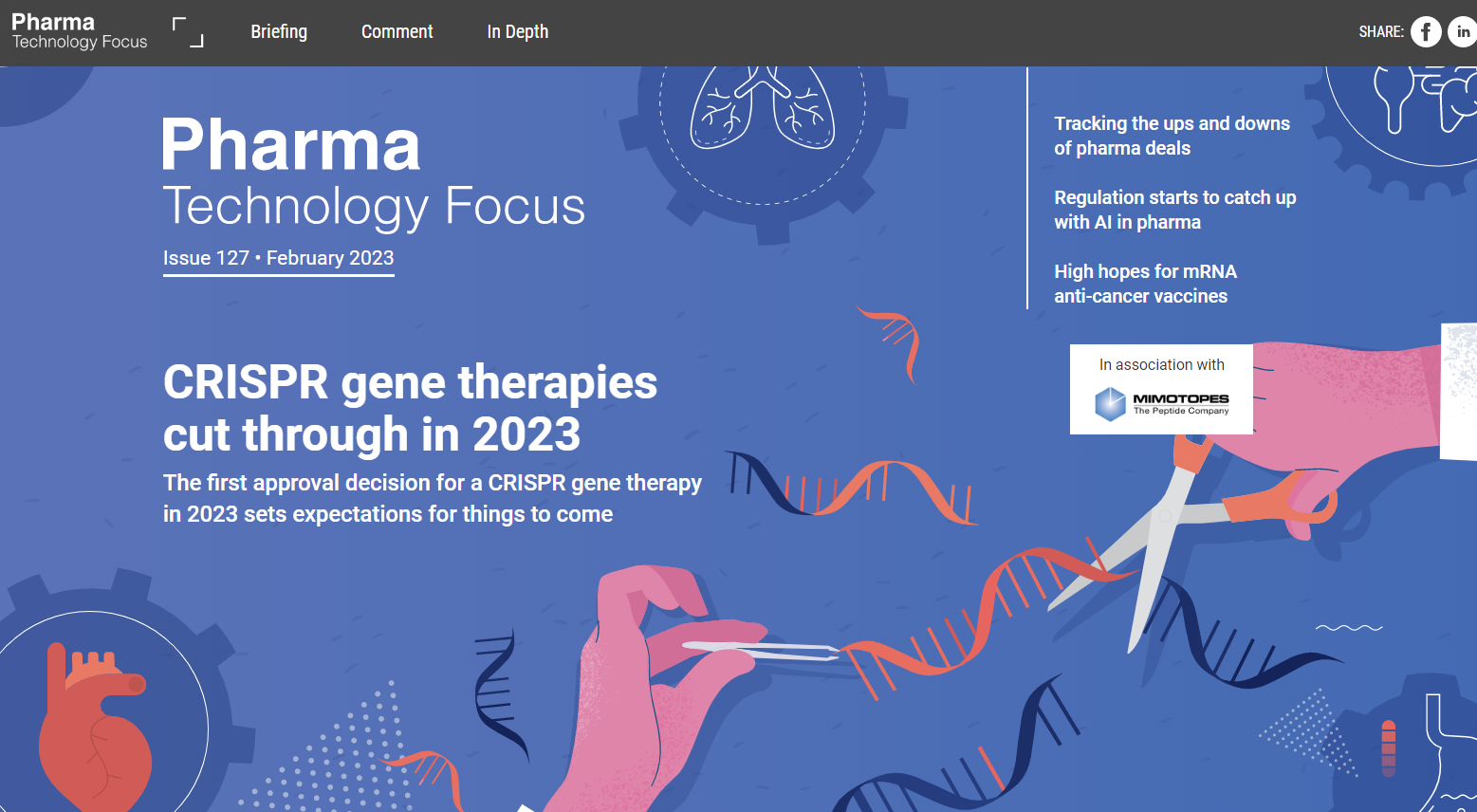
Task: Click the fullscreen corner brackets icon
Action: (188, 32)
